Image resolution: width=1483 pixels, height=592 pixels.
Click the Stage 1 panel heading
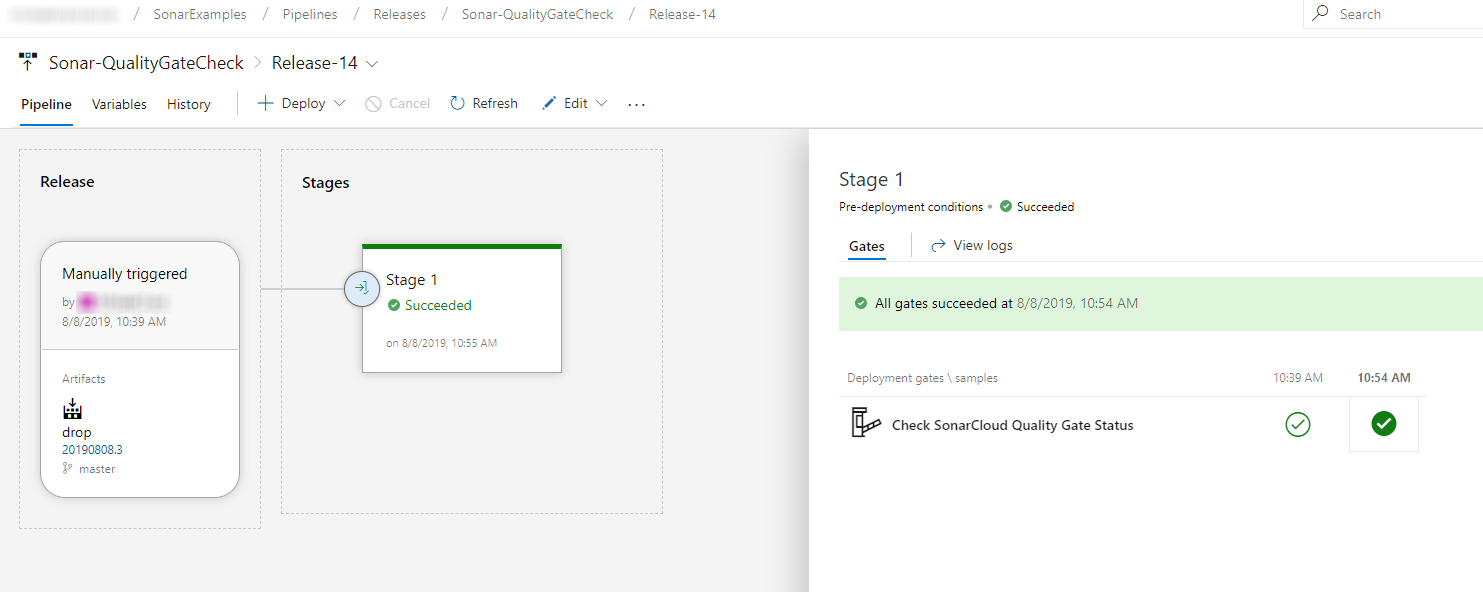coord(871,180)
